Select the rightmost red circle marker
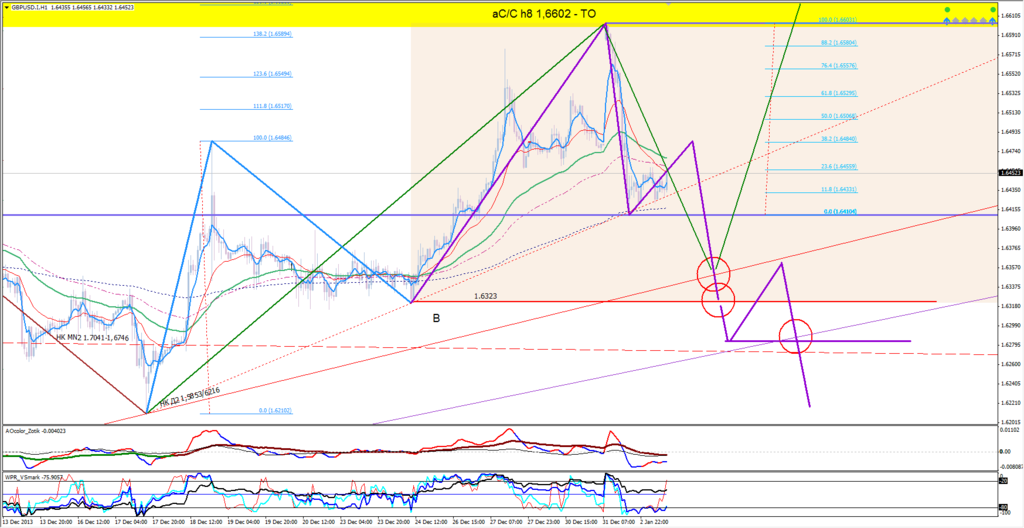This screenshot has width=1024, height=528. [796, 335]
